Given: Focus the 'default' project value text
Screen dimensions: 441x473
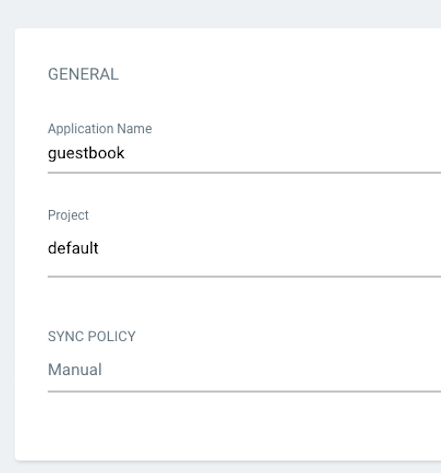Looking at the screenshot, I should [x=73, y=248].
